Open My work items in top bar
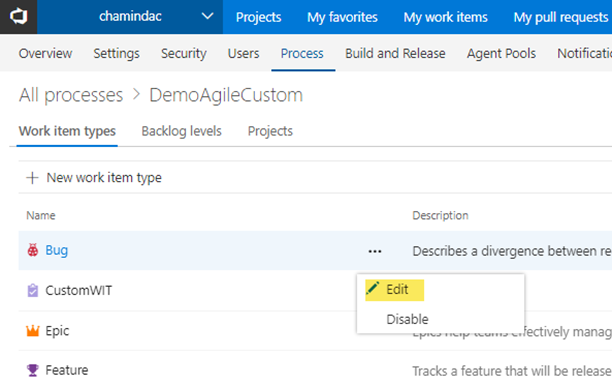Viewport: 612px width, 385px height. click(x=445, y=17)
